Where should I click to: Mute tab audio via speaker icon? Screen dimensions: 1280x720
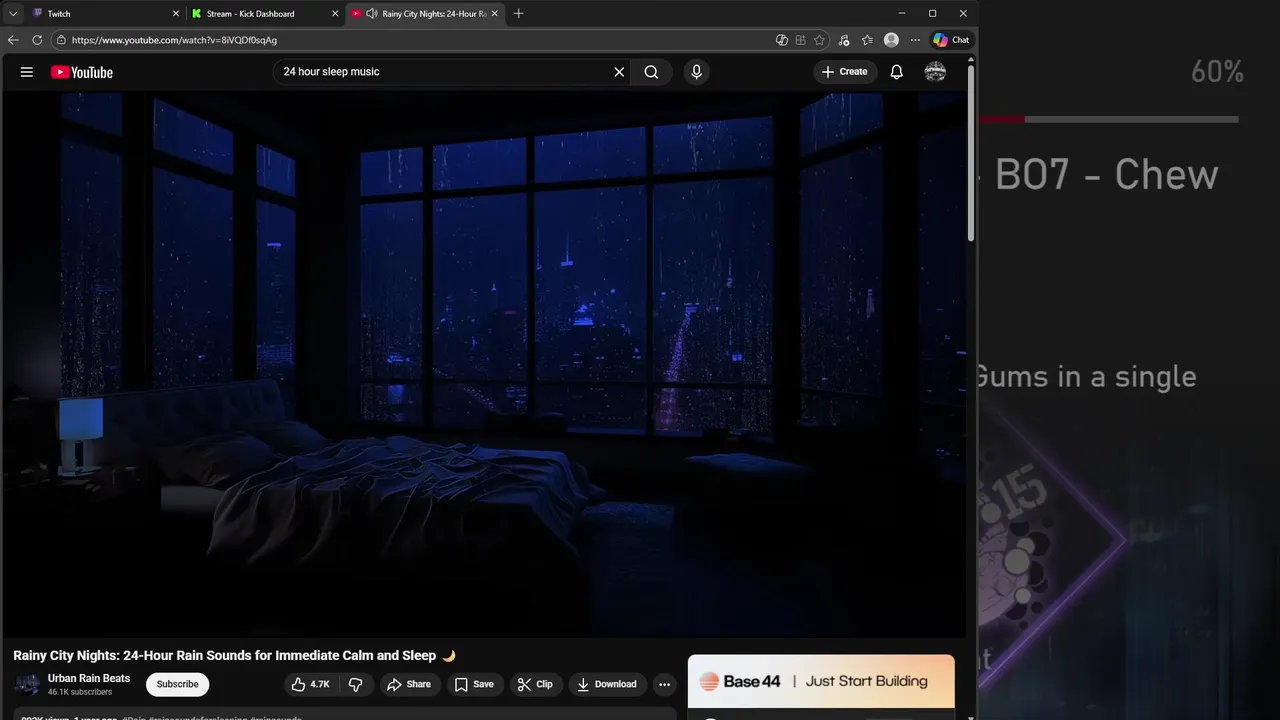tap(372, 14)
